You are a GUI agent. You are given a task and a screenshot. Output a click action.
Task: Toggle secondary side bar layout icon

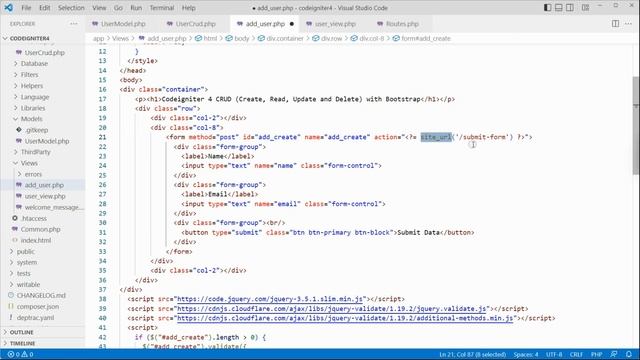pos(570,8)
